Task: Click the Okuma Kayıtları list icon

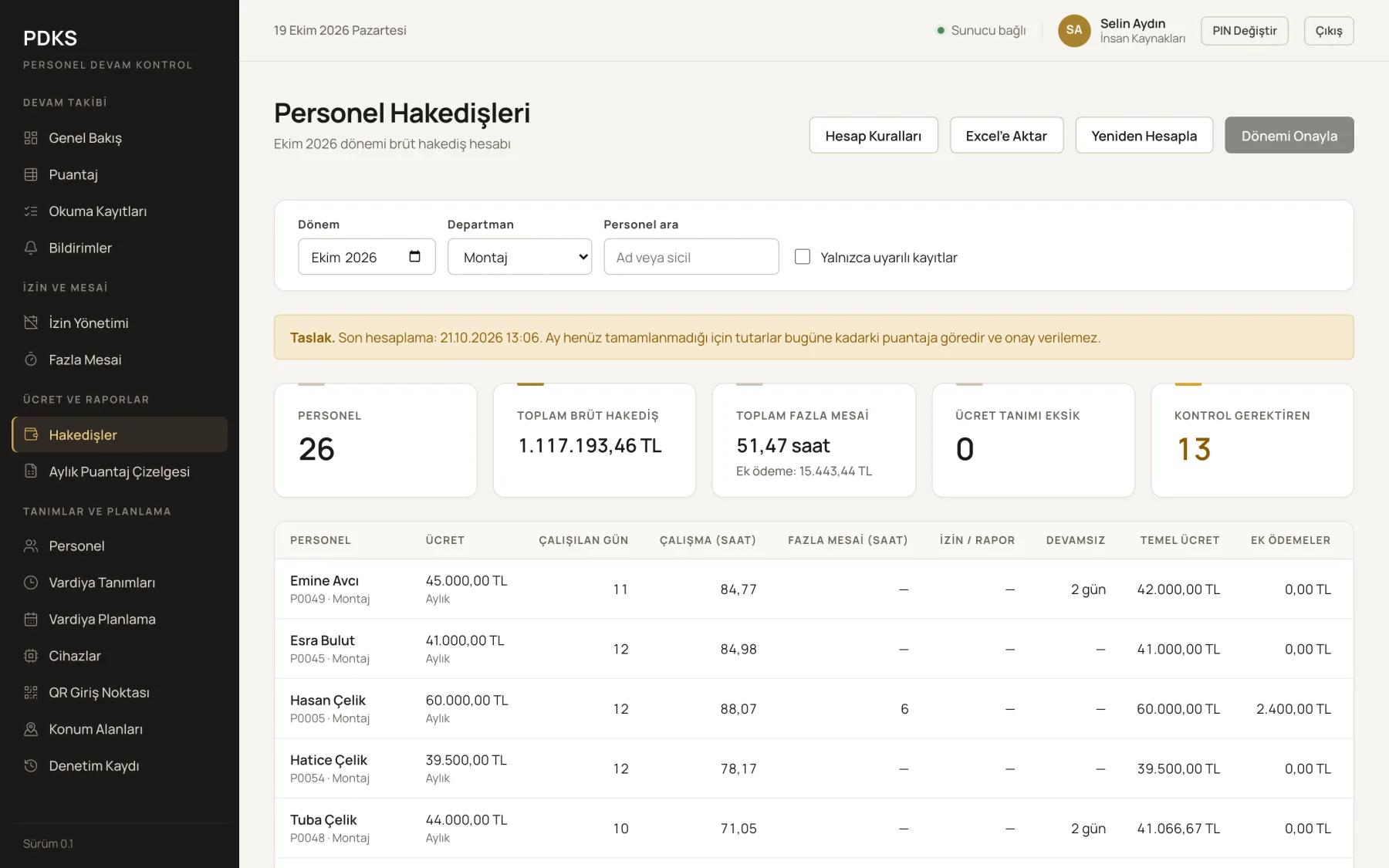Action: point(31,211)
